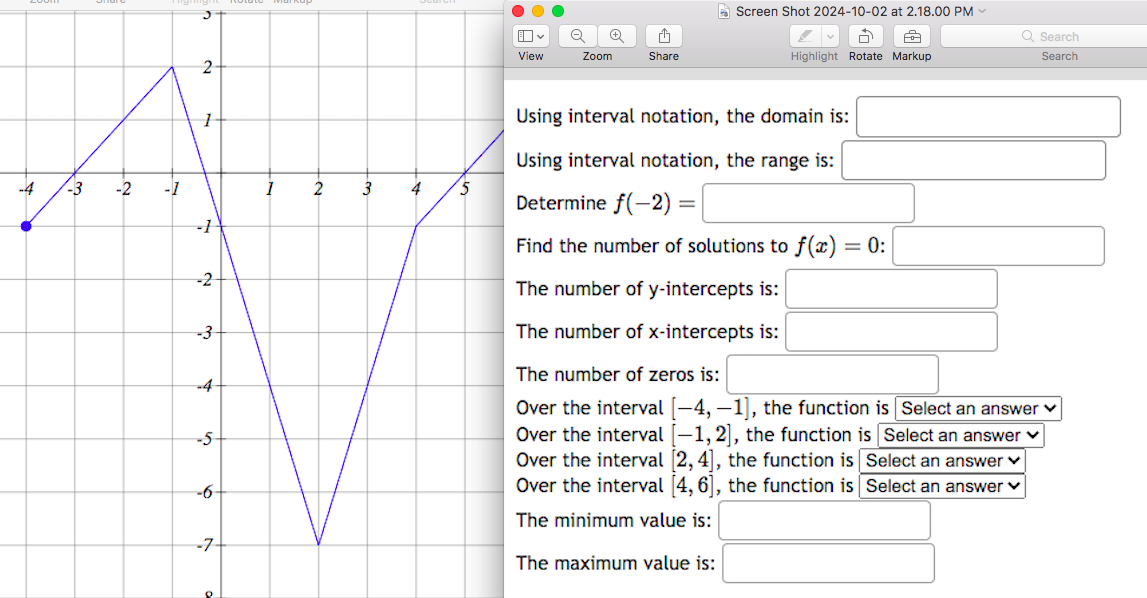1147x598 pixels.
Task: Click the Zoom Out magnifier icon
Action: (x=576, y=35)
